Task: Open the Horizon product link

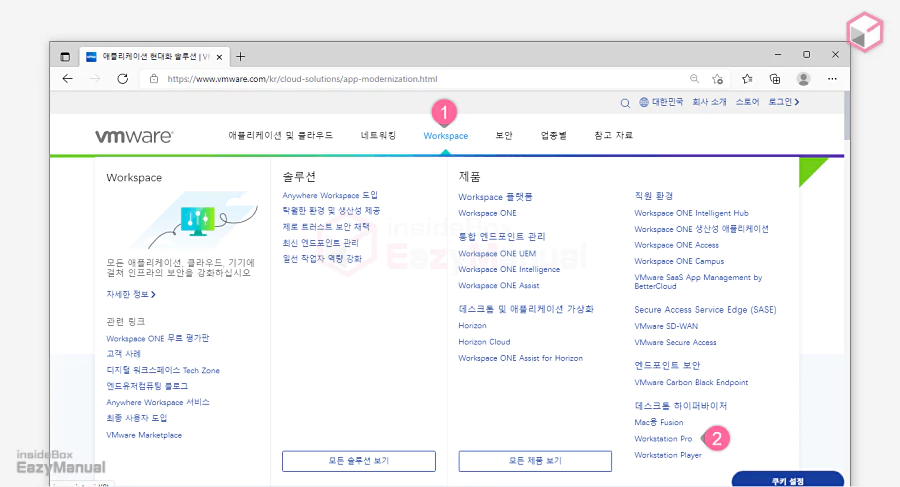Action: pos(472,326)
